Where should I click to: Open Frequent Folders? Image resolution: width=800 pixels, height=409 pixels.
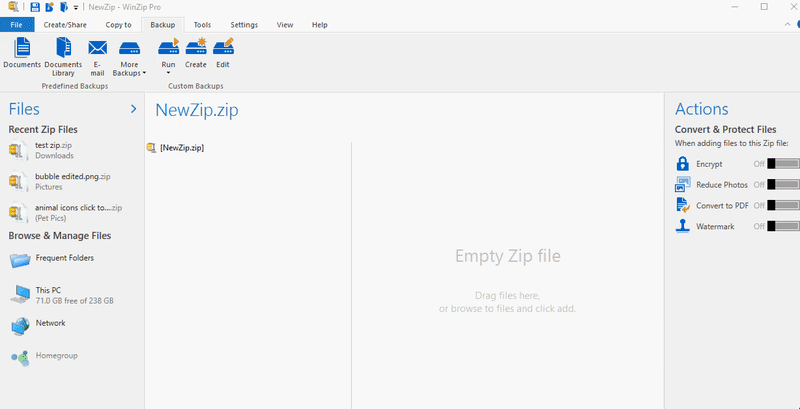tap(65, 258)
